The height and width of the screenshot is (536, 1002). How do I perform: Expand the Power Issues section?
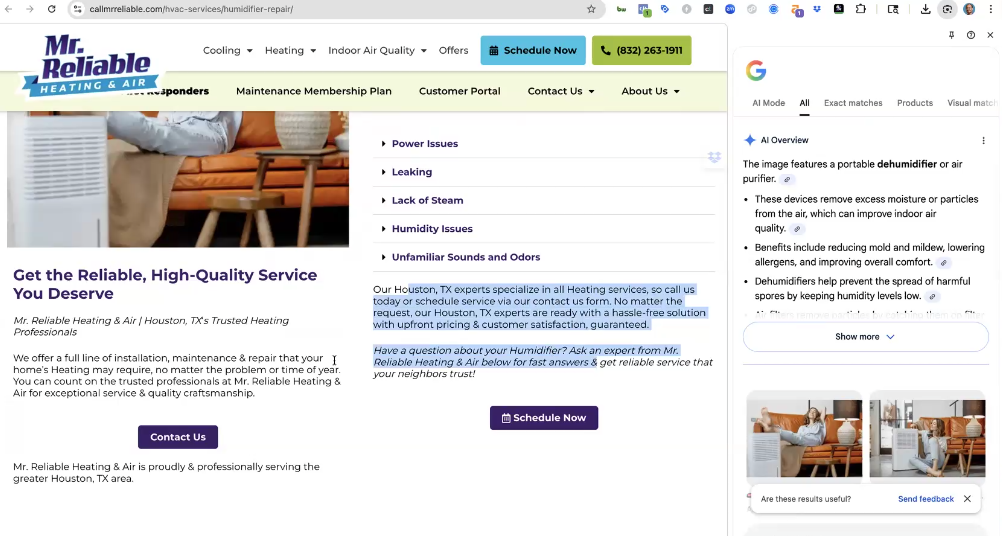[424, 144]
